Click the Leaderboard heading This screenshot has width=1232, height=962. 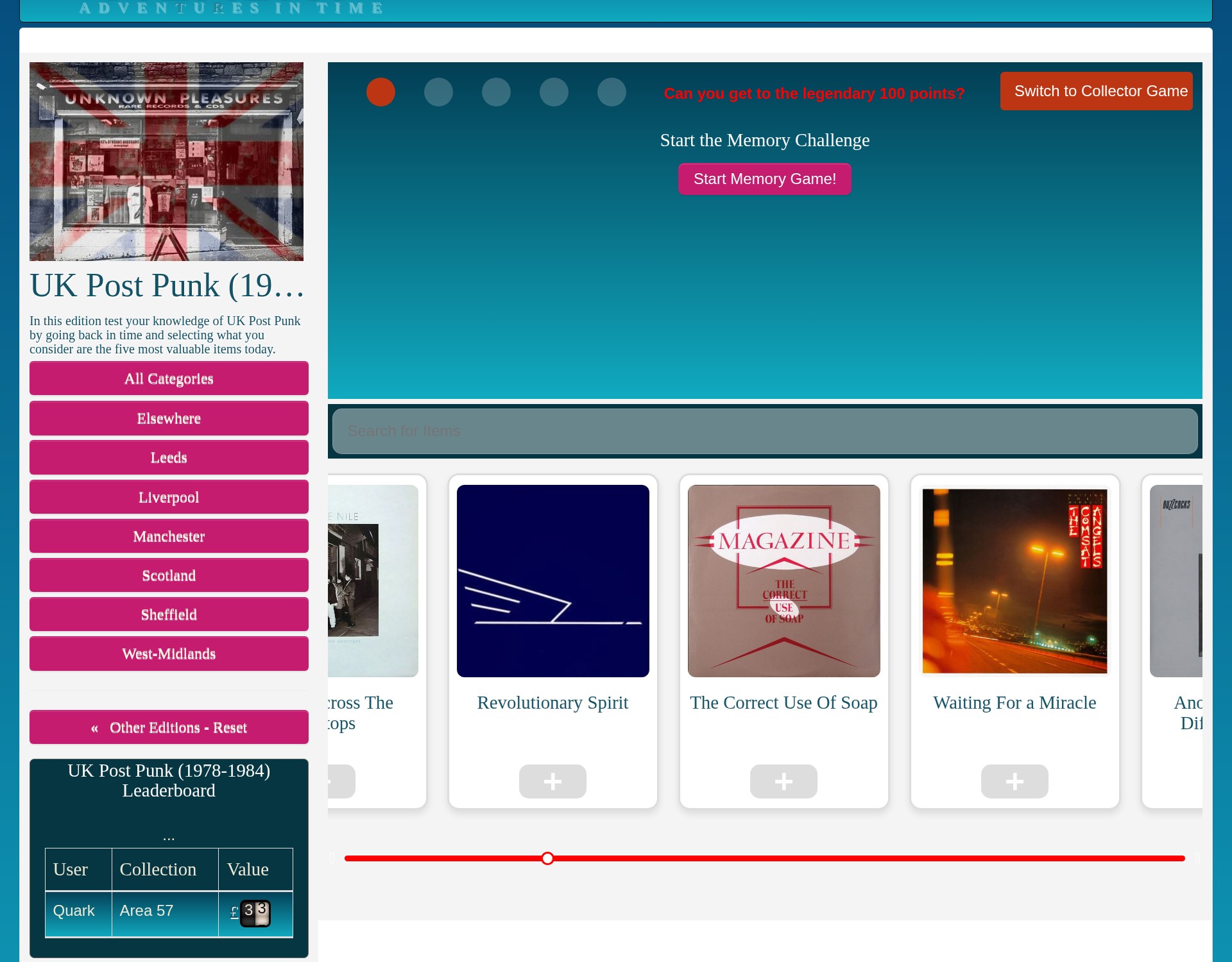(x=169, y=781)
